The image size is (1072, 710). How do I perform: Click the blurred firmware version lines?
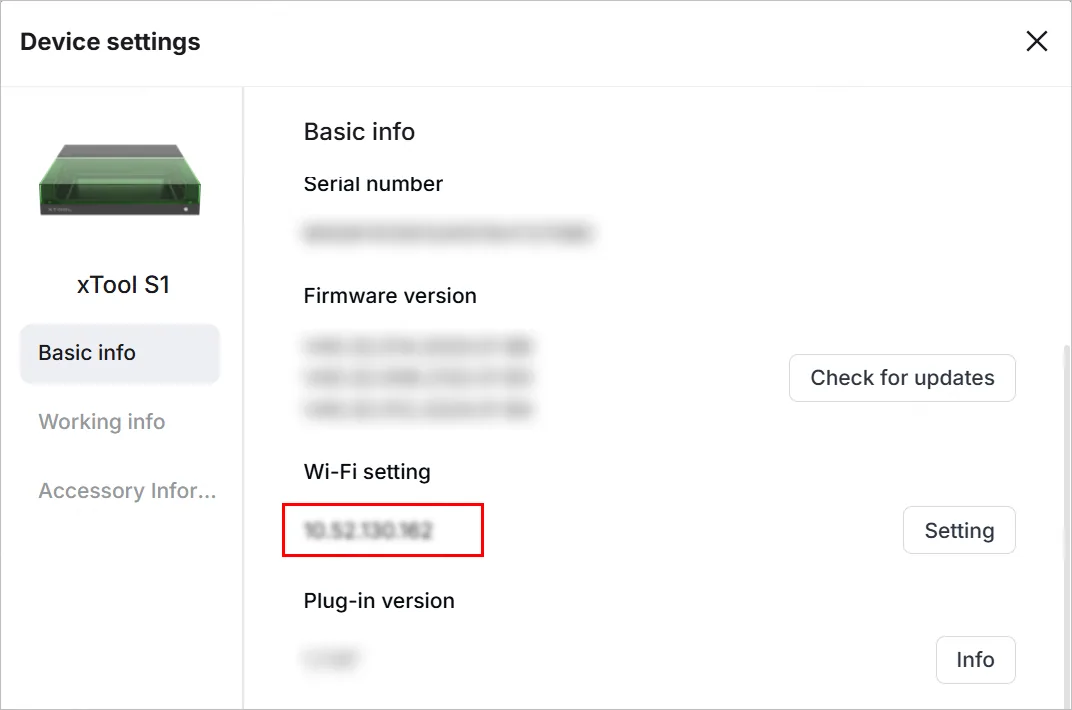click(x=418, y=378)
